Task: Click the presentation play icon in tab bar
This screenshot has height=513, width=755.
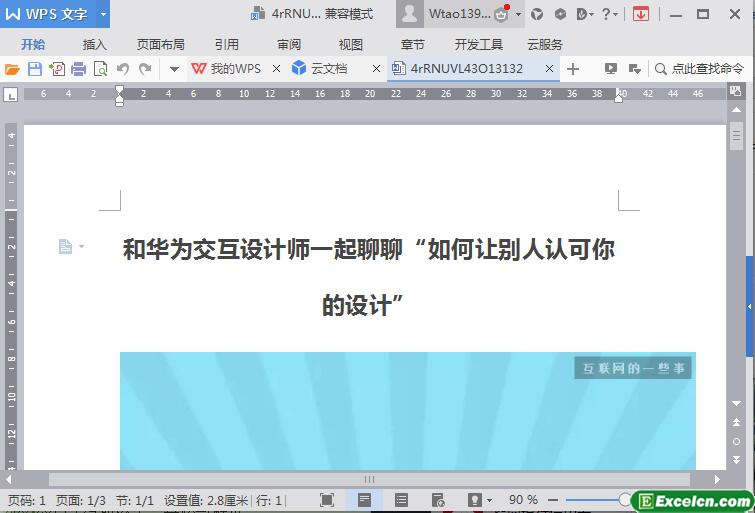Action: coord(611,69)
